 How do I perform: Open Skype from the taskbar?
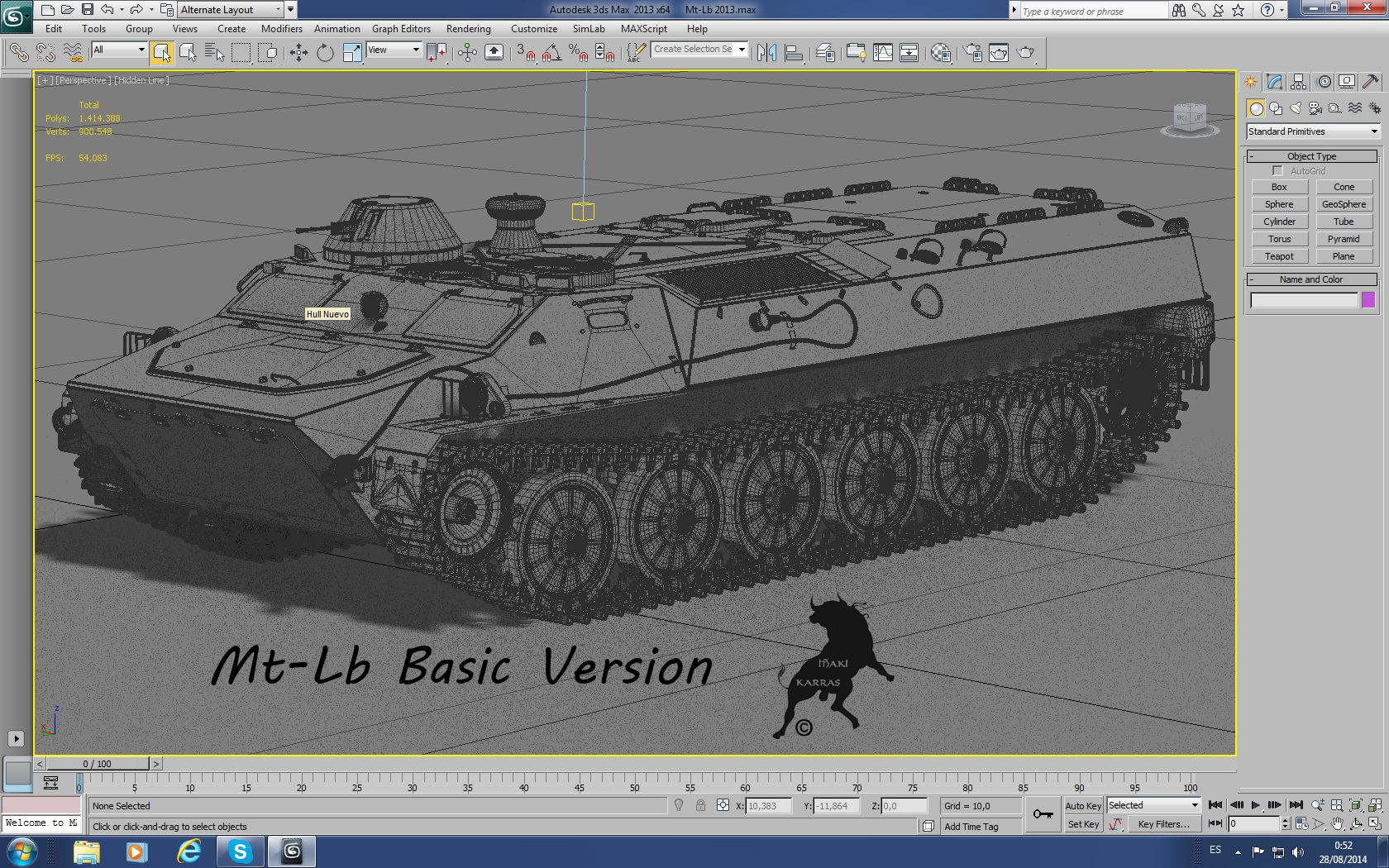pyautogui.click(x=241, y=851)
